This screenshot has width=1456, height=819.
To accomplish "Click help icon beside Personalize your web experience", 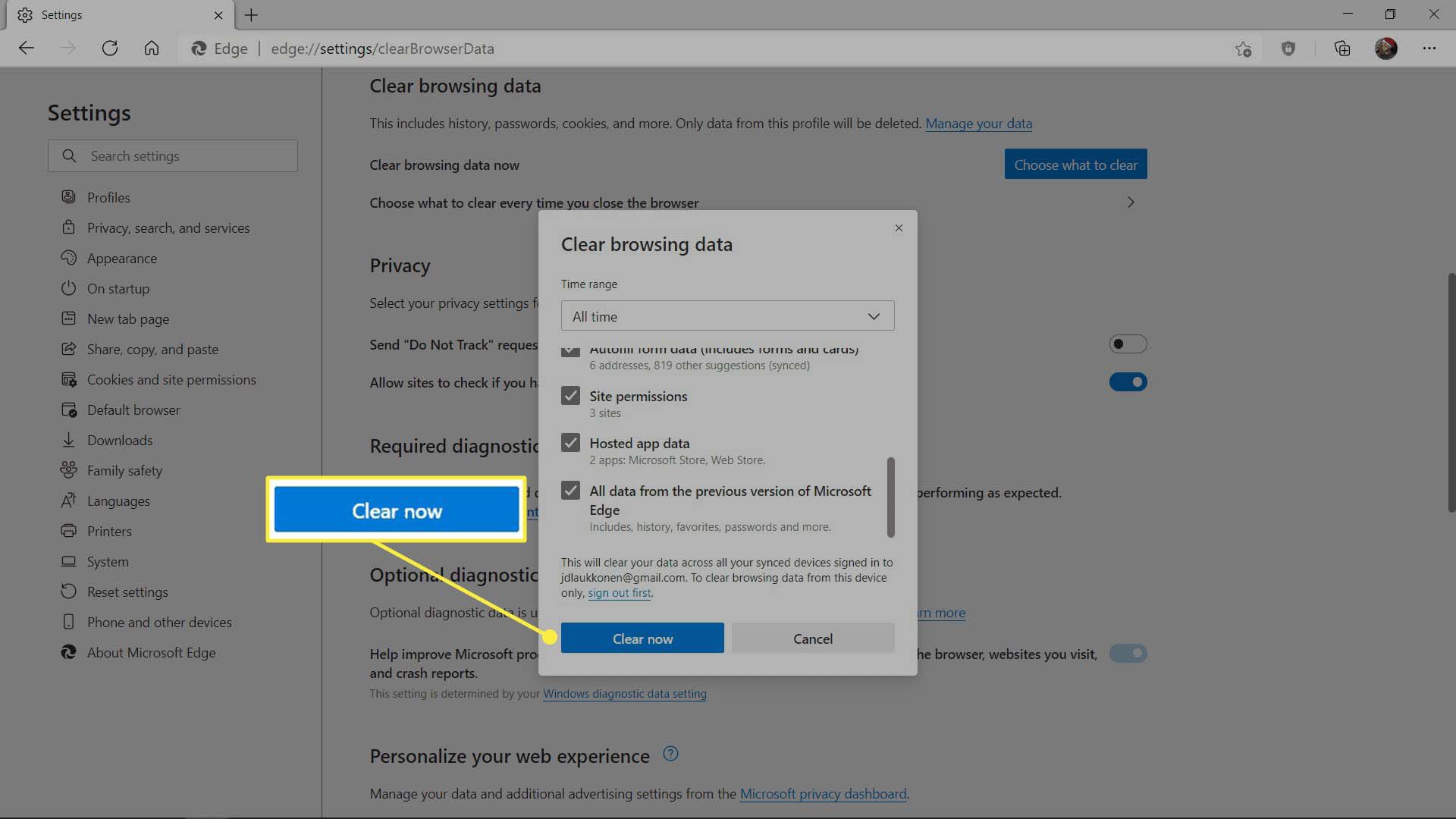I will [x=670, y=754].
